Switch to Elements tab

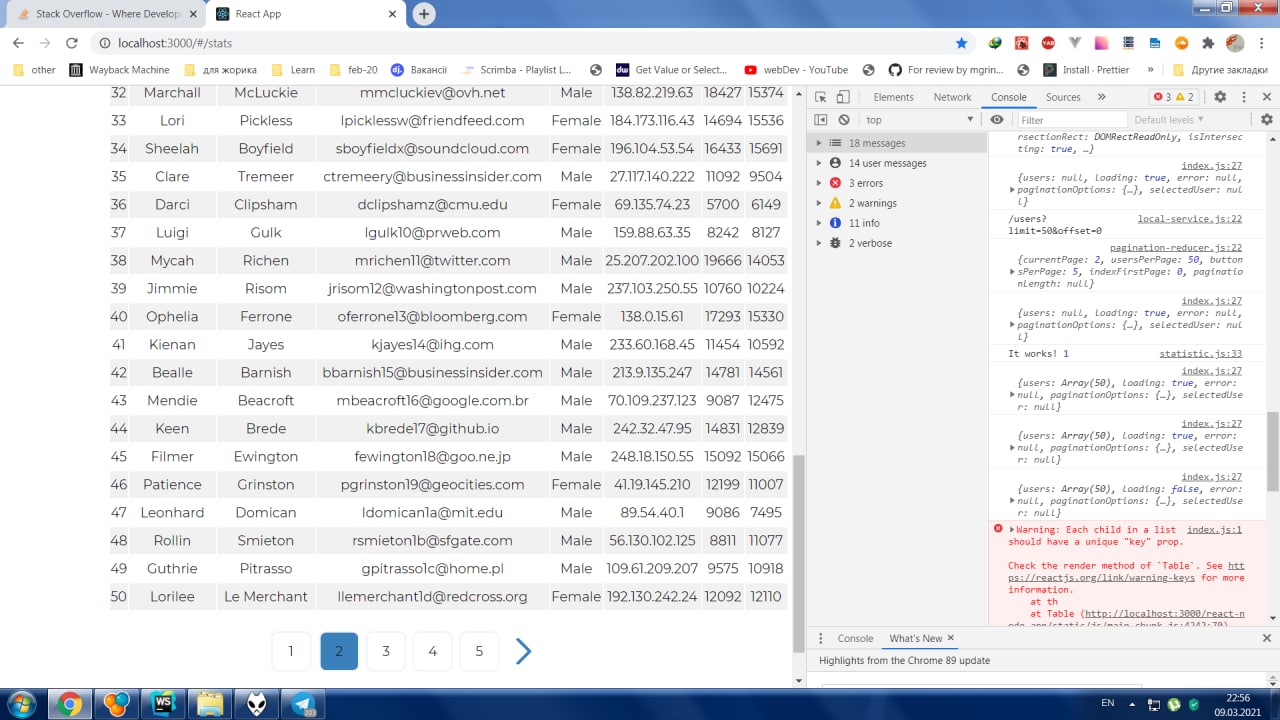(893, 97)
